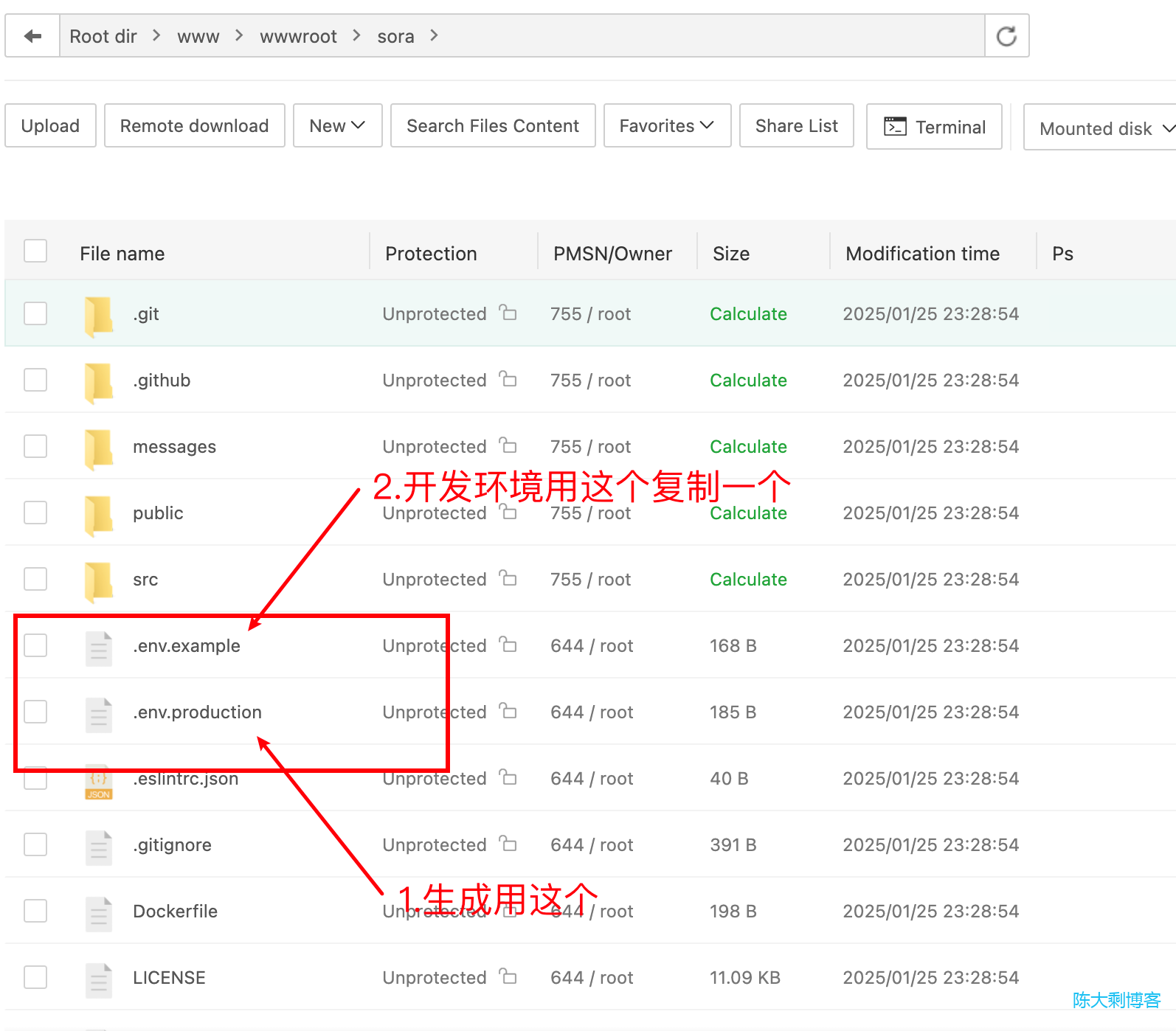Click lock icon in the src row

[508, 577]
